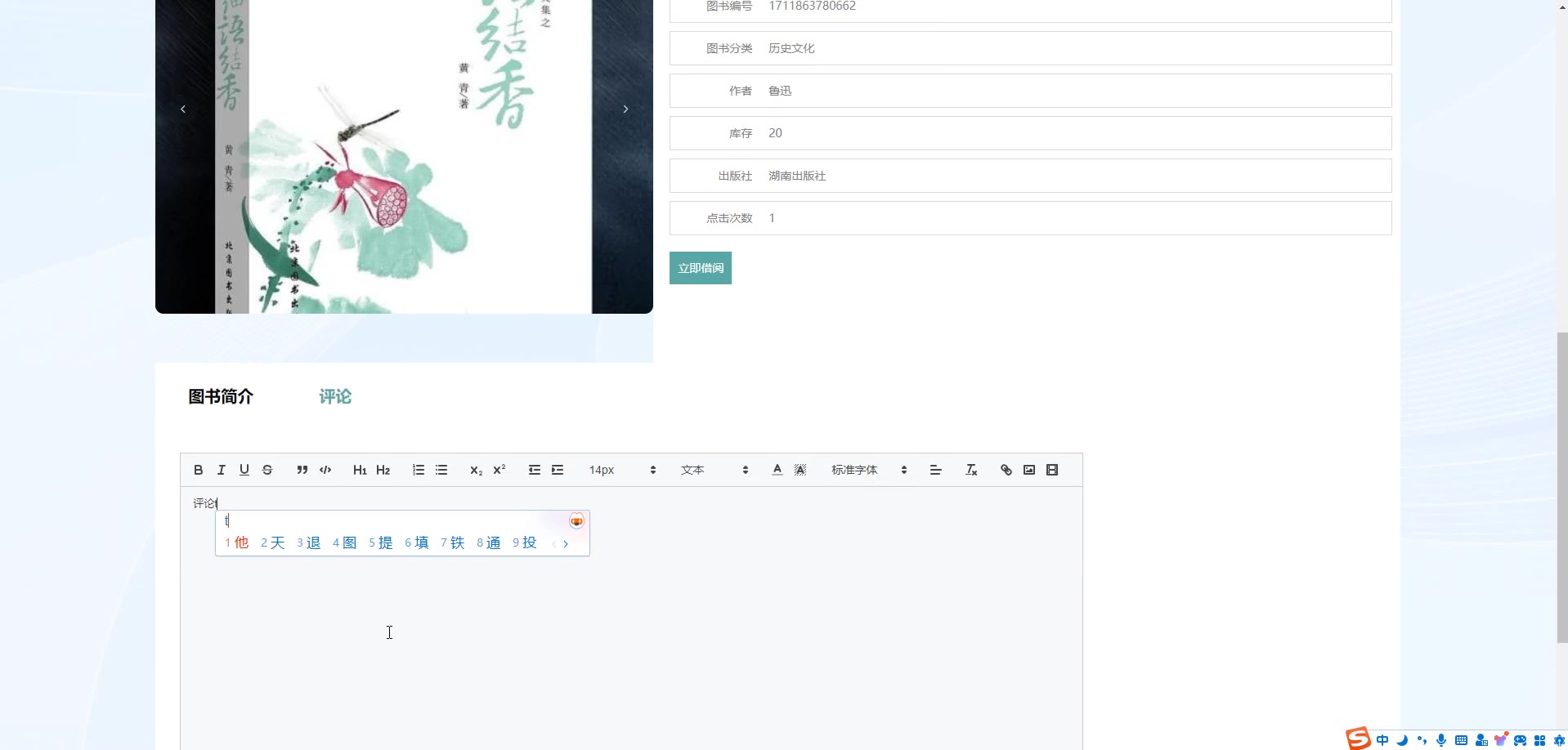This screenshot has height=750, width=1568.
Task: Insert a video into the comment
Action: (x=1052, y=470)
